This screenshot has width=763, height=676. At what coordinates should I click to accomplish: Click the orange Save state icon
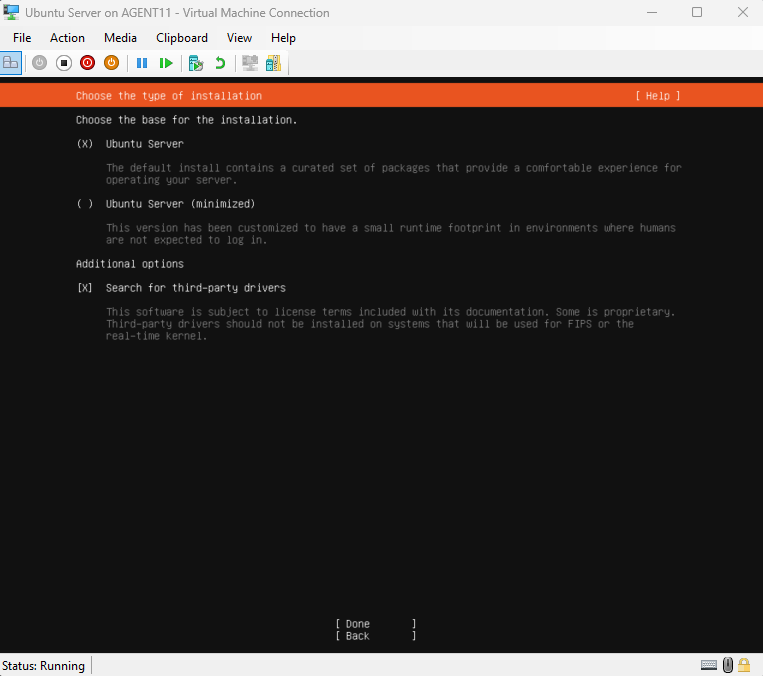[x=111, y=63]
